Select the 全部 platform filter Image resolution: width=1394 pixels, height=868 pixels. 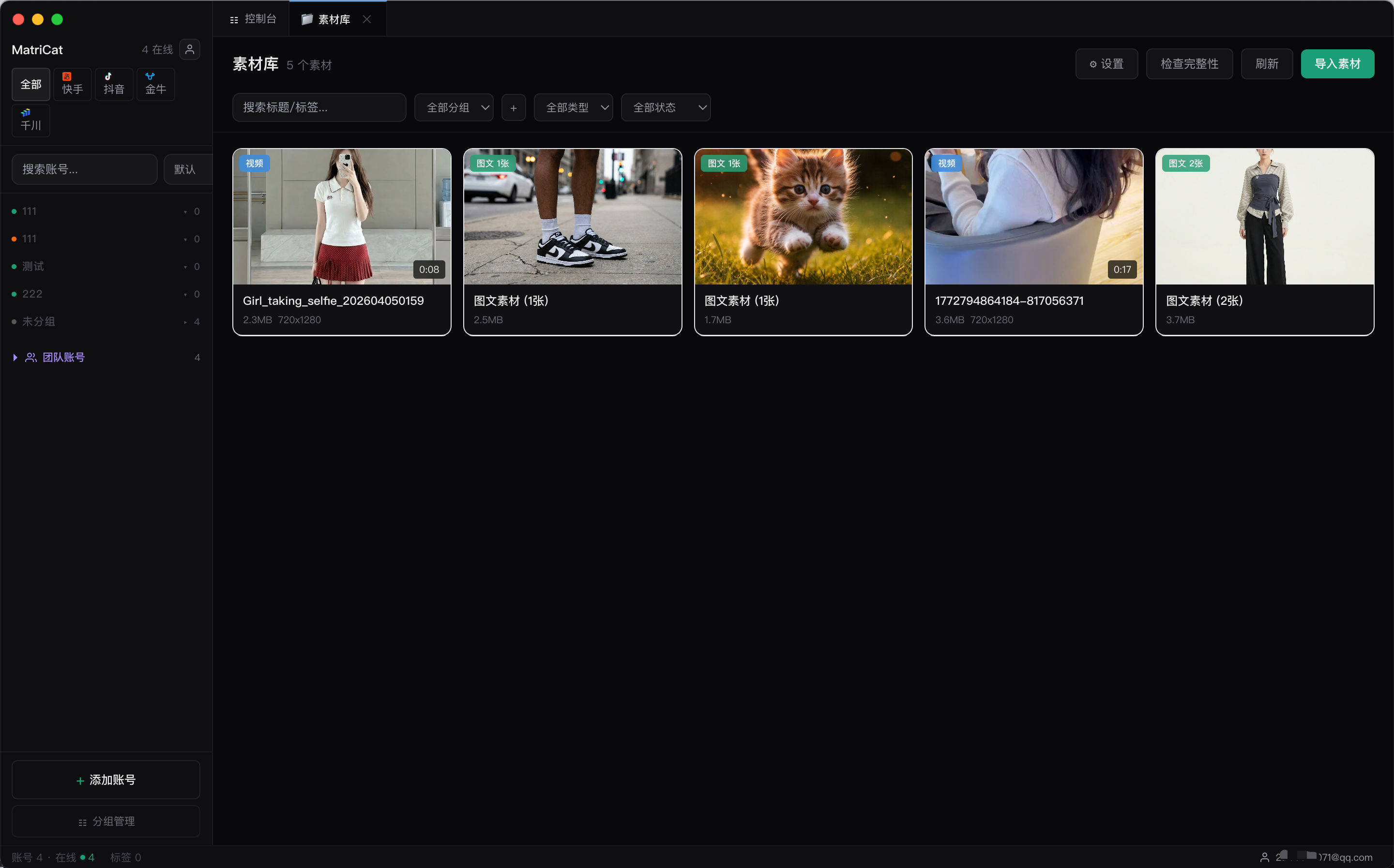coord(30,84)
